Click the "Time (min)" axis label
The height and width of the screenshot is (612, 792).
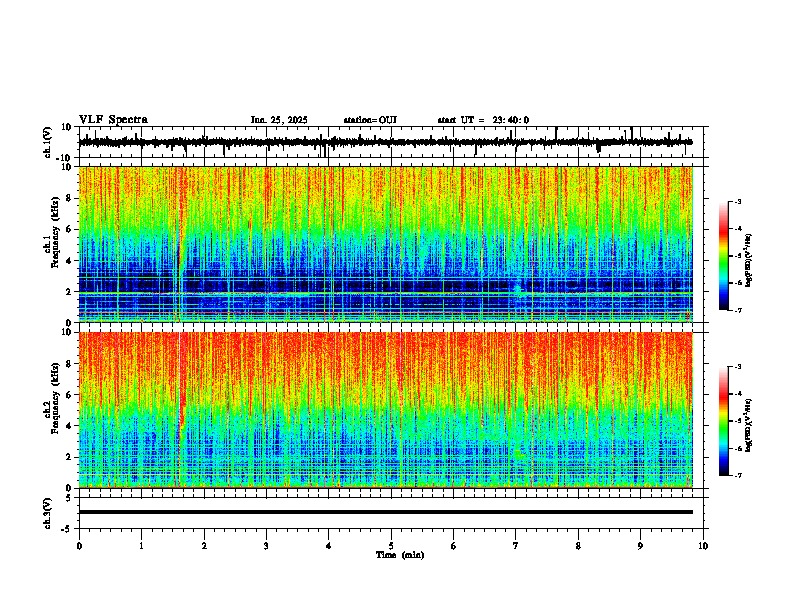(400, 555)
